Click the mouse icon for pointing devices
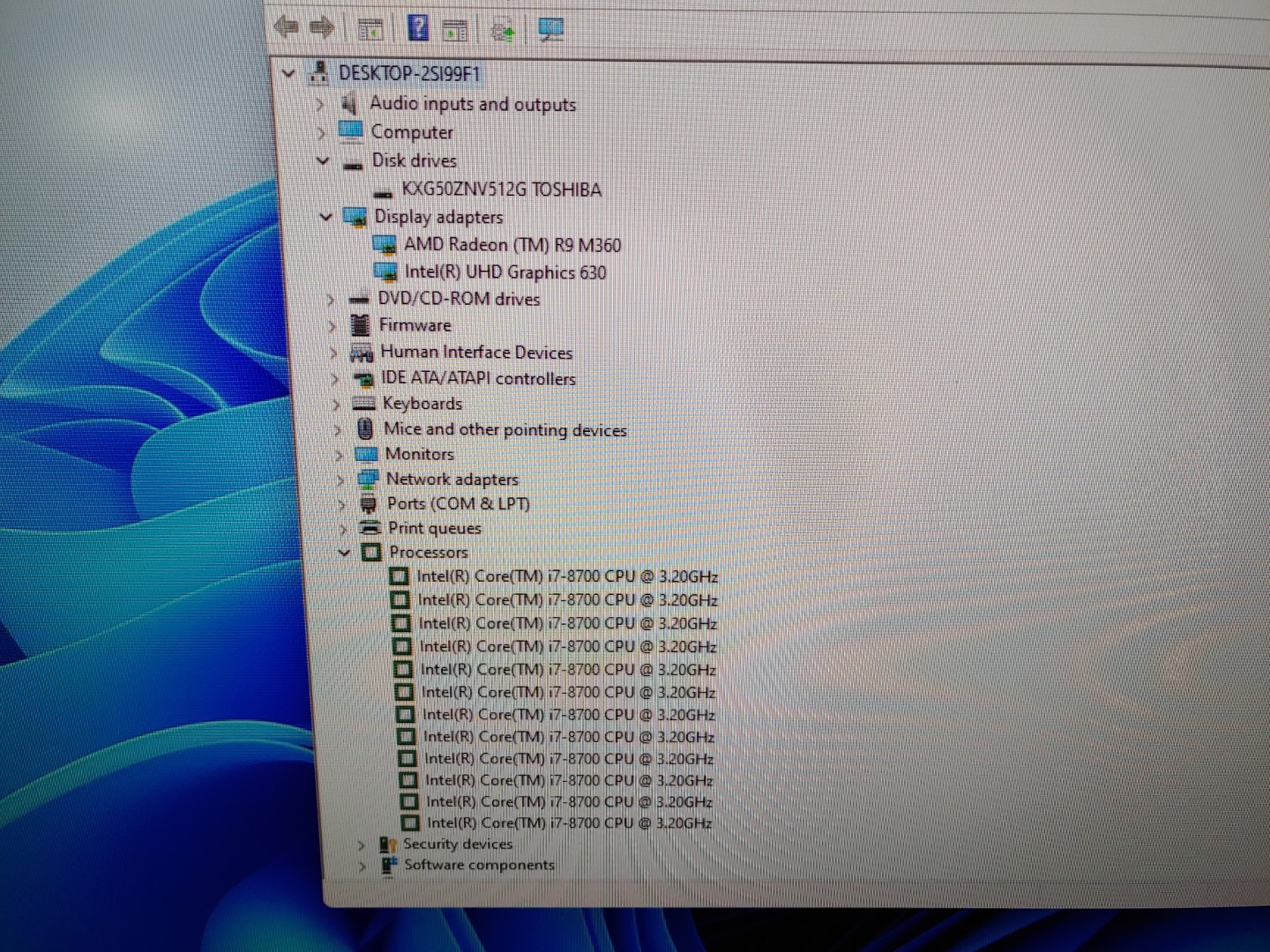This screenshot has width=1270, height=952. (365, 428)
